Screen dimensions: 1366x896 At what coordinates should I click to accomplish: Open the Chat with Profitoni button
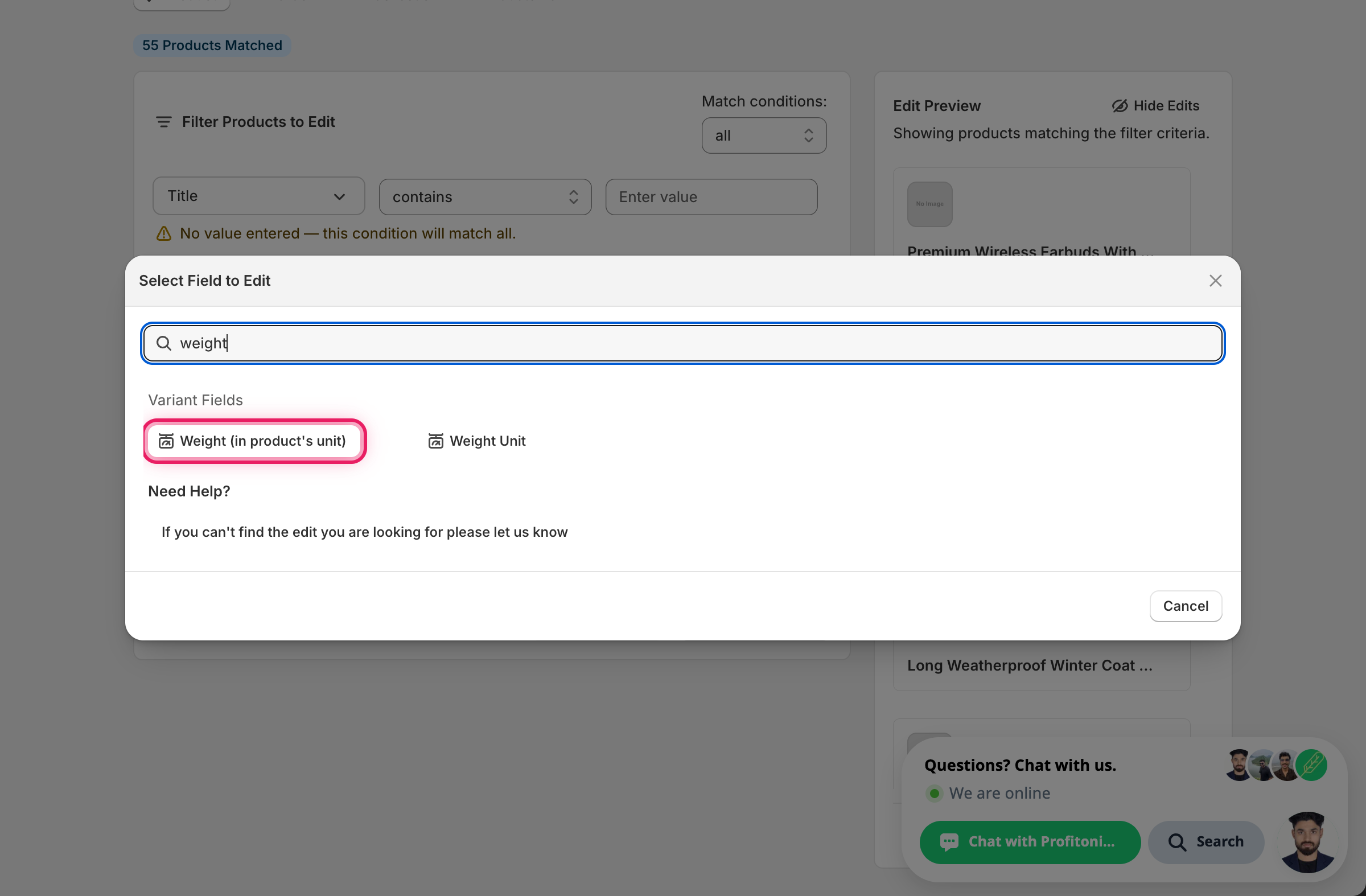[x=1030, y=842]
